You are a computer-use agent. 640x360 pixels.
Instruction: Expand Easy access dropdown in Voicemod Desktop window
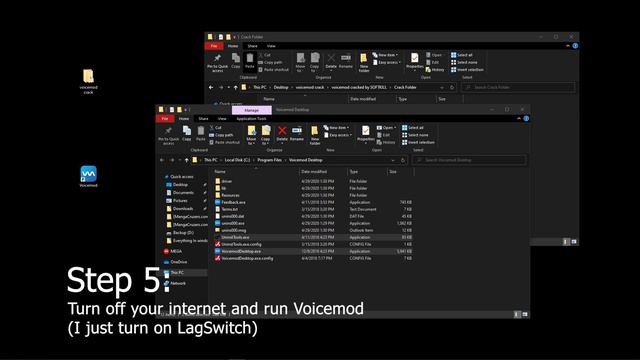coord(338,135)
